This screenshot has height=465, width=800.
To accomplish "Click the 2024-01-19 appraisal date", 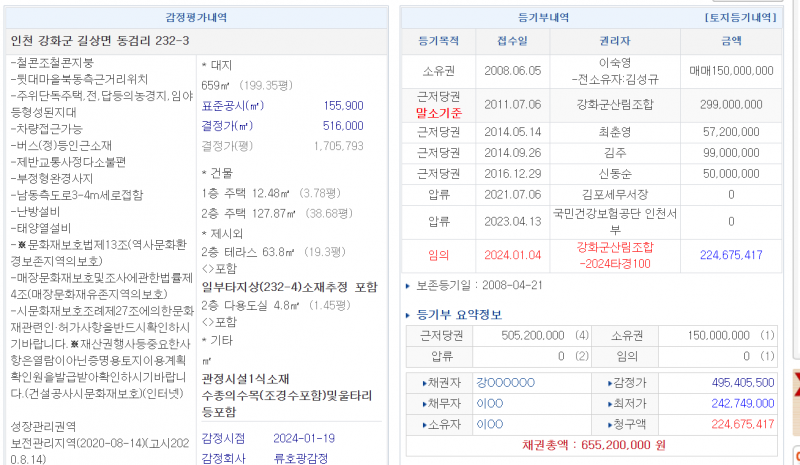I will click(x=301, y=437).
